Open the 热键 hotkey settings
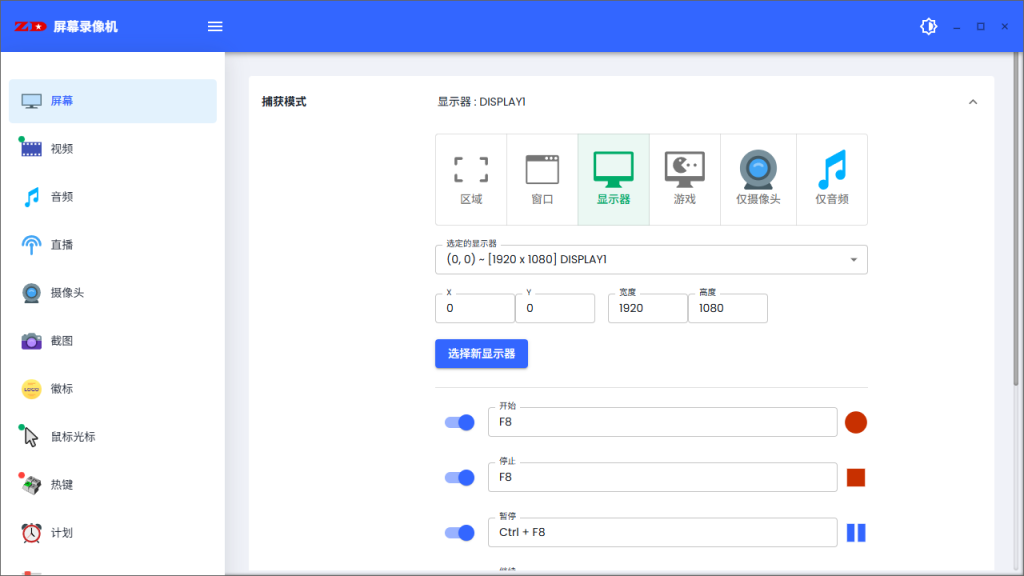 pos(66,484)
